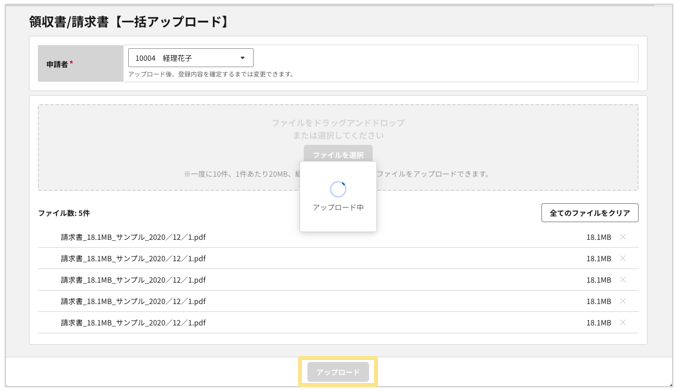
Task: Click the hint text アップロード後、登録内容を確定するまでは変更できます
Action: [x=211, y=74]
